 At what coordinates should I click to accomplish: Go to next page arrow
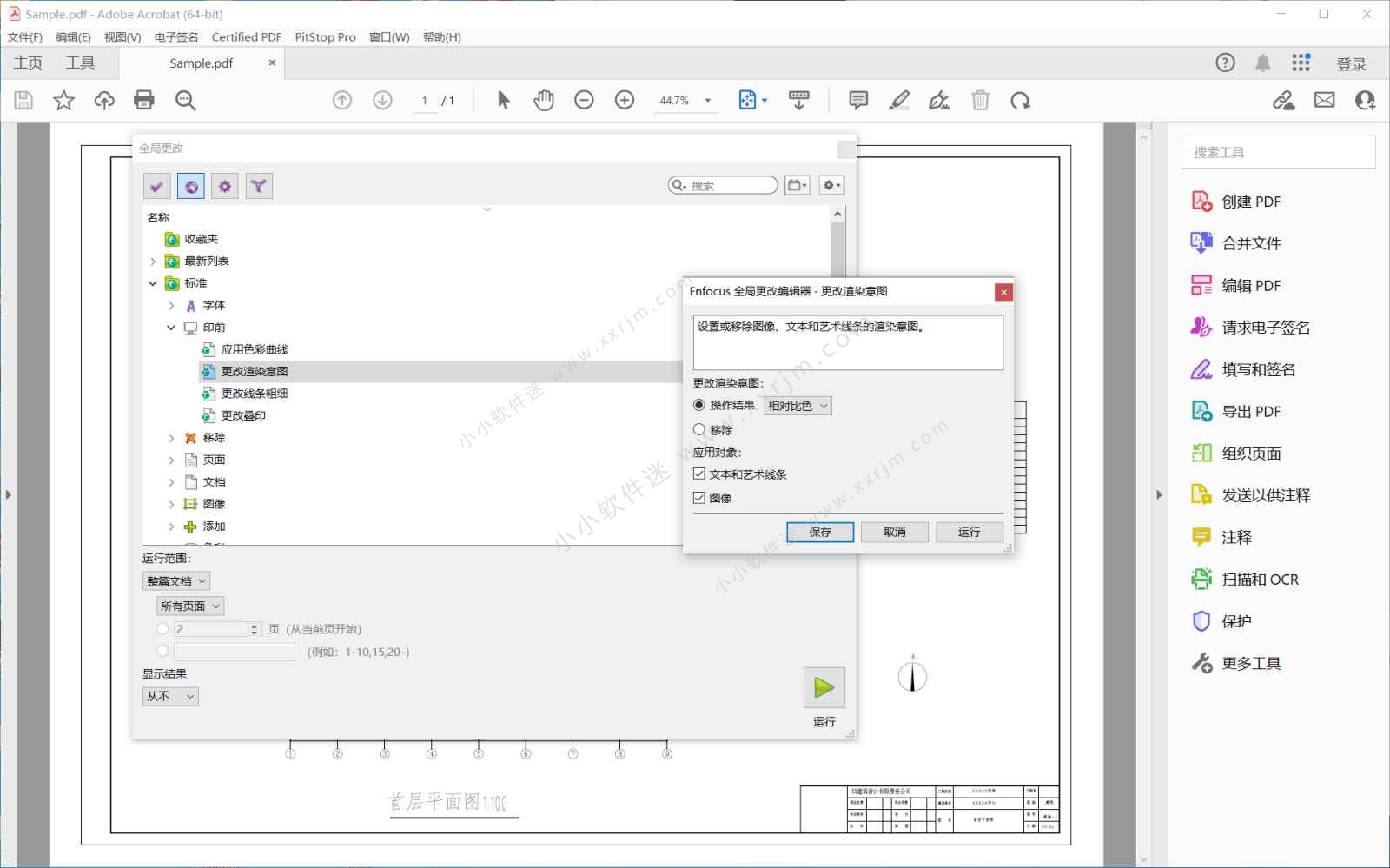(x=382, y=101)
